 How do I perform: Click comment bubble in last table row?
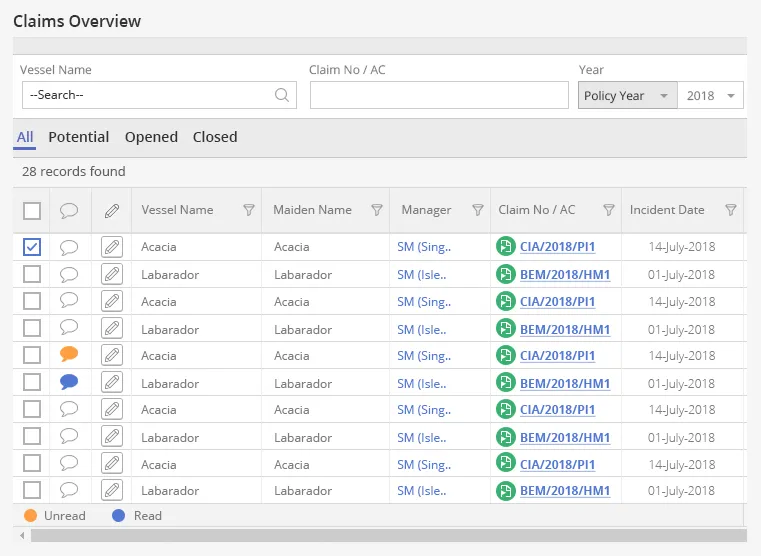tap(69, 490)
